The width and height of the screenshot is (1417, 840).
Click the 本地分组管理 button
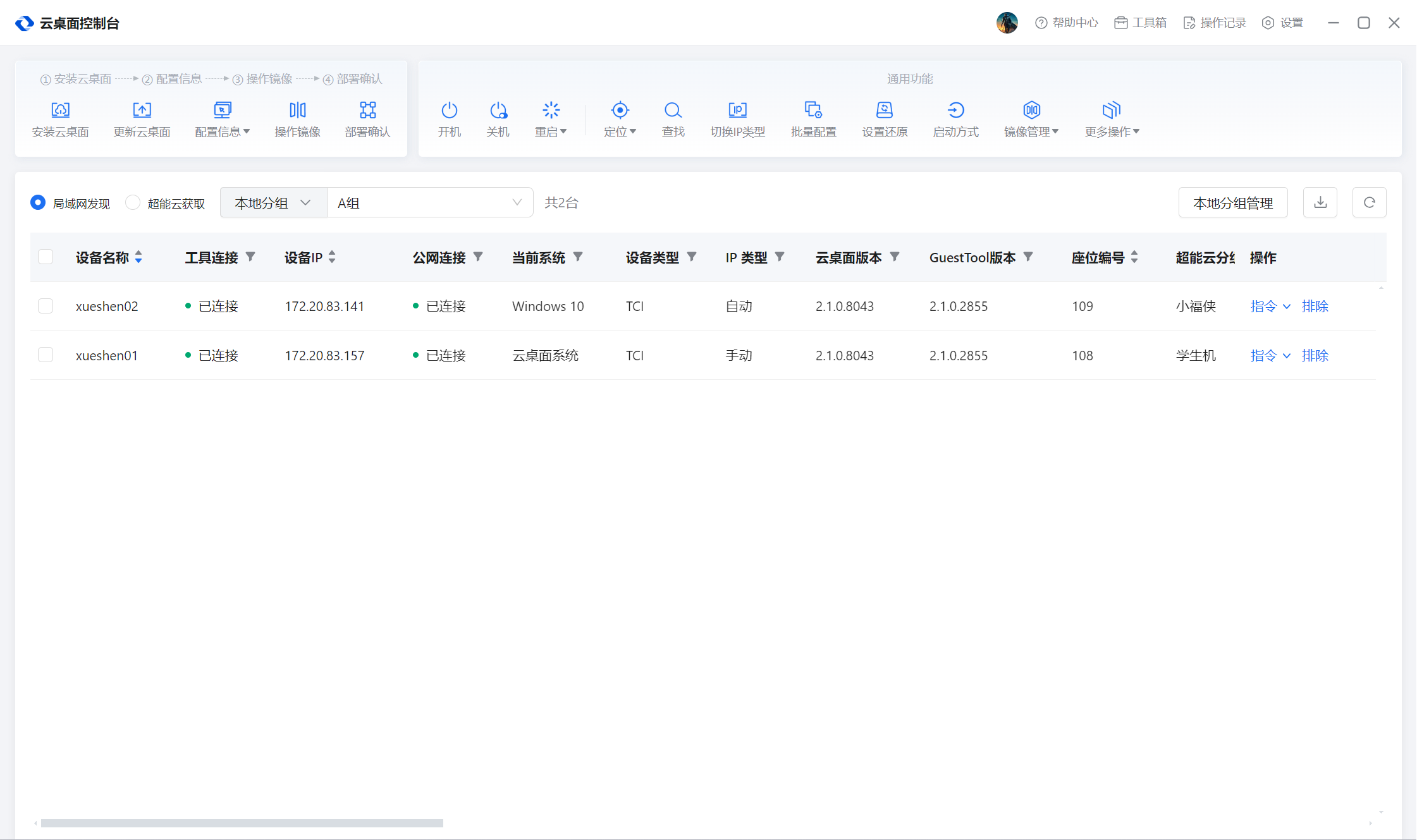point(1233,202)
